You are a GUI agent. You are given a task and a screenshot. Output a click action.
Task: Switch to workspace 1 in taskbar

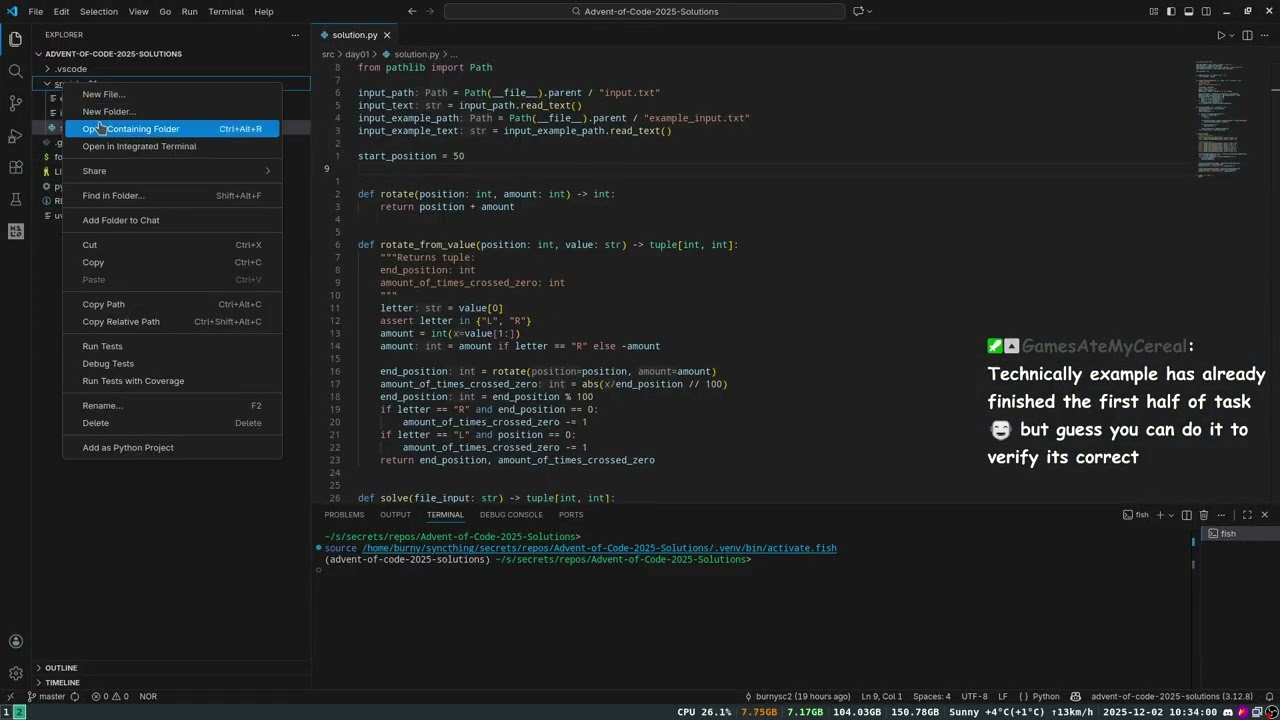tap(6, 712)
